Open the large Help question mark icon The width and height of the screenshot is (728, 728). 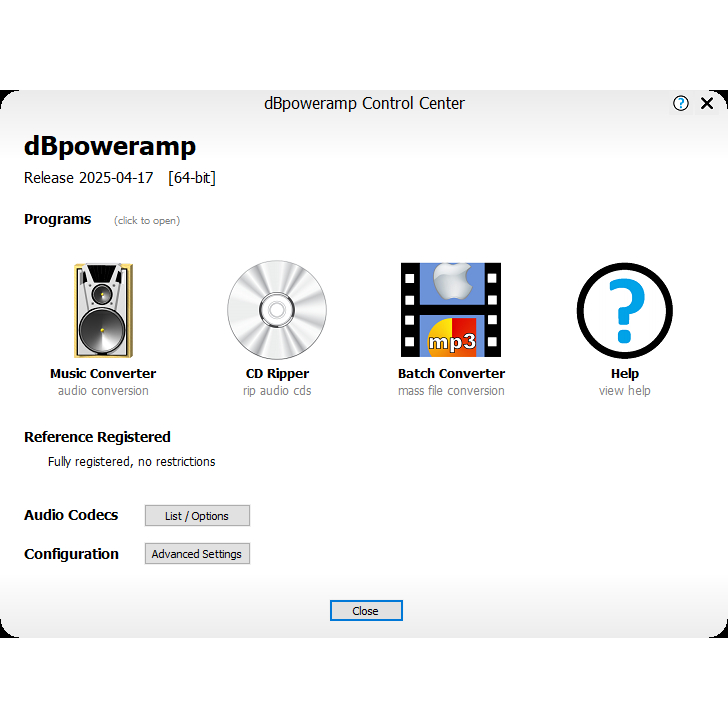point(624,310)
